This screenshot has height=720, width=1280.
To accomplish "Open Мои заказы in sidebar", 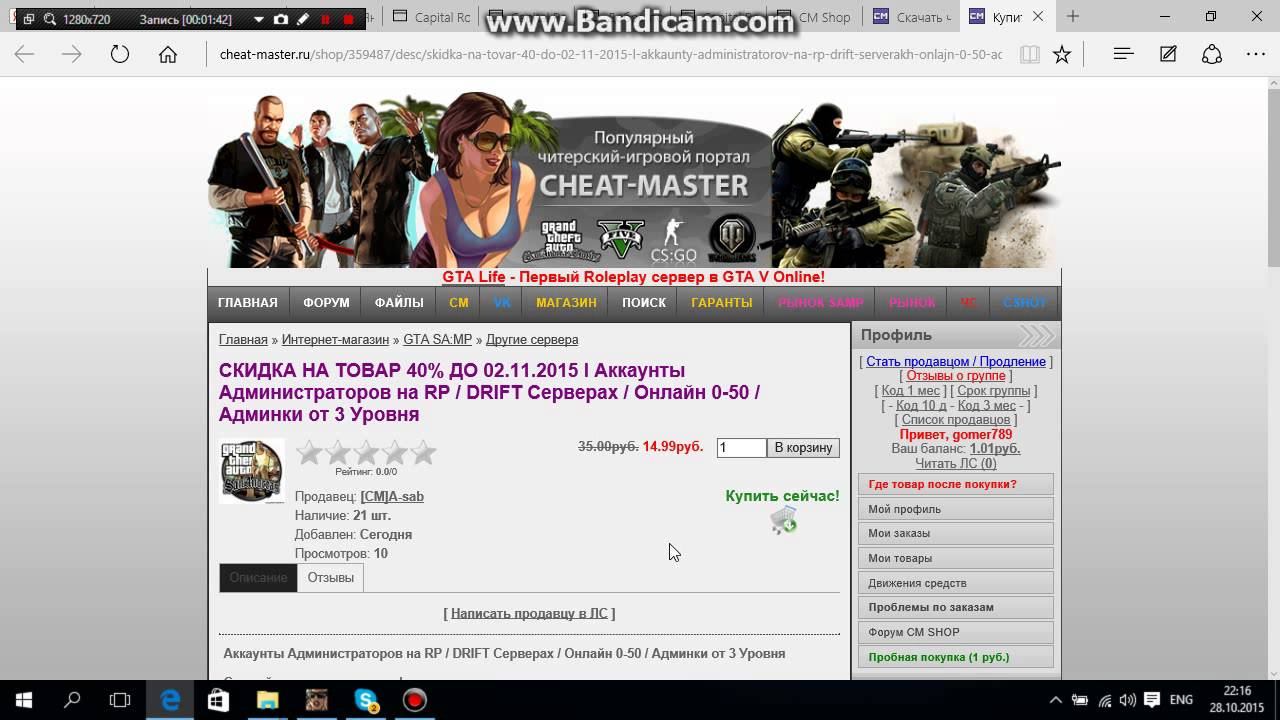I will [956, 534].
